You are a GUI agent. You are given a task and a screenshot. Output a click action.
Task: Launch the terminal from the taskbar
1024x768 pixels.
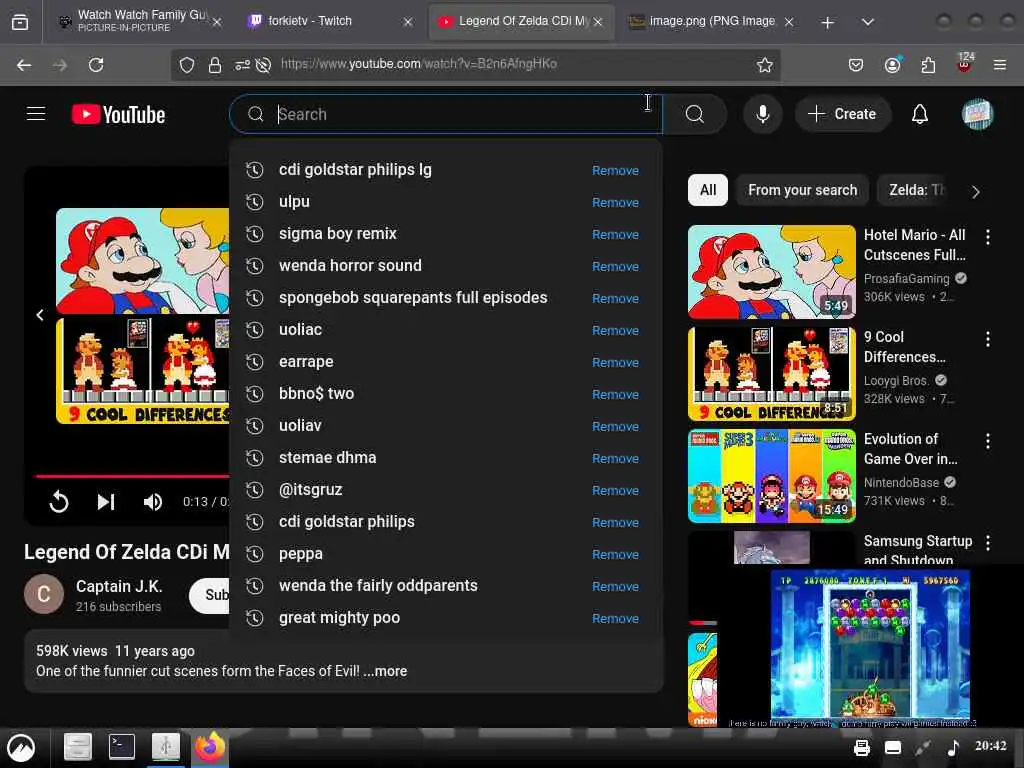coord(121,746)
